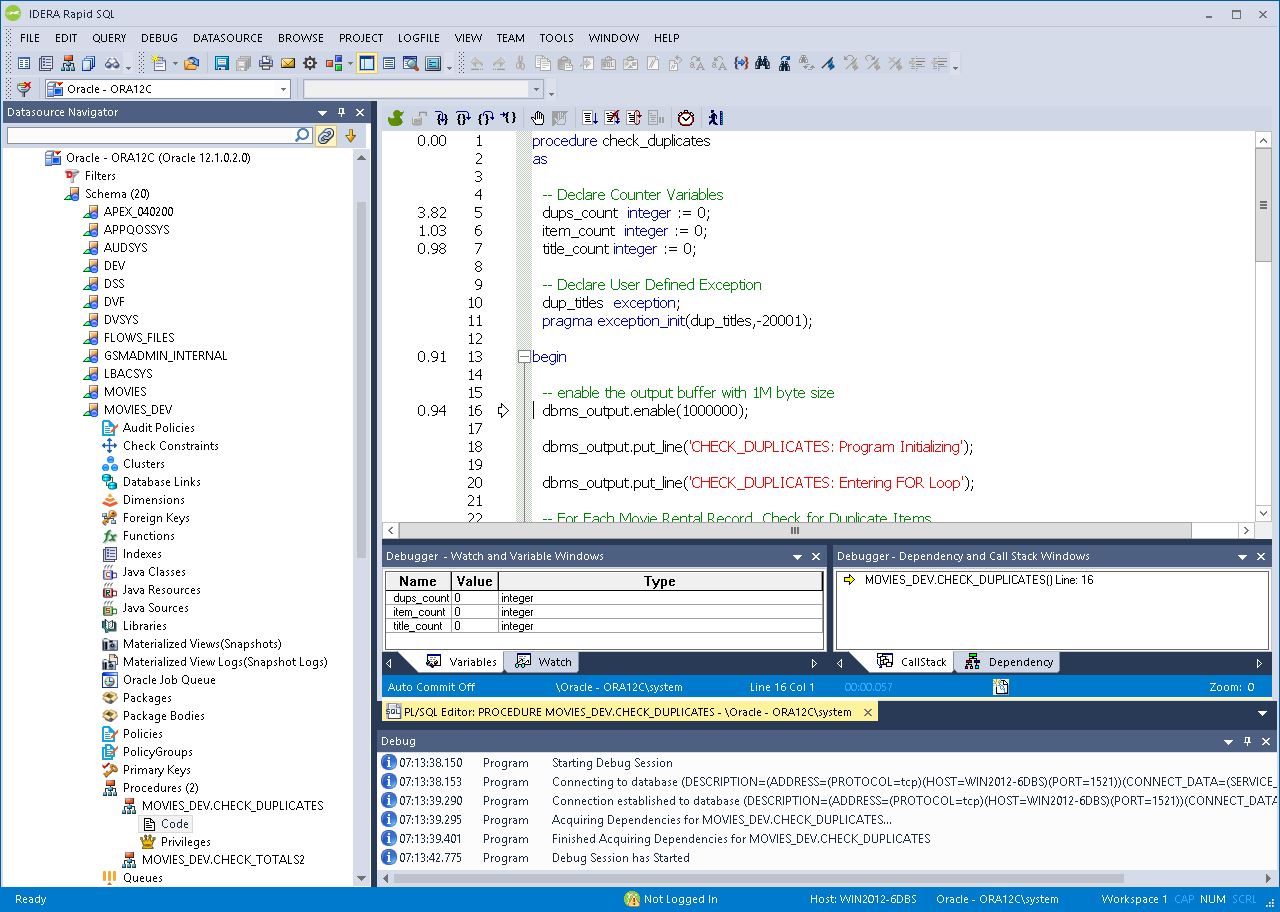This screenshot has height=912, width=1280.
Task: Toggle the link icon beside Navigator search
Action: 326,135
